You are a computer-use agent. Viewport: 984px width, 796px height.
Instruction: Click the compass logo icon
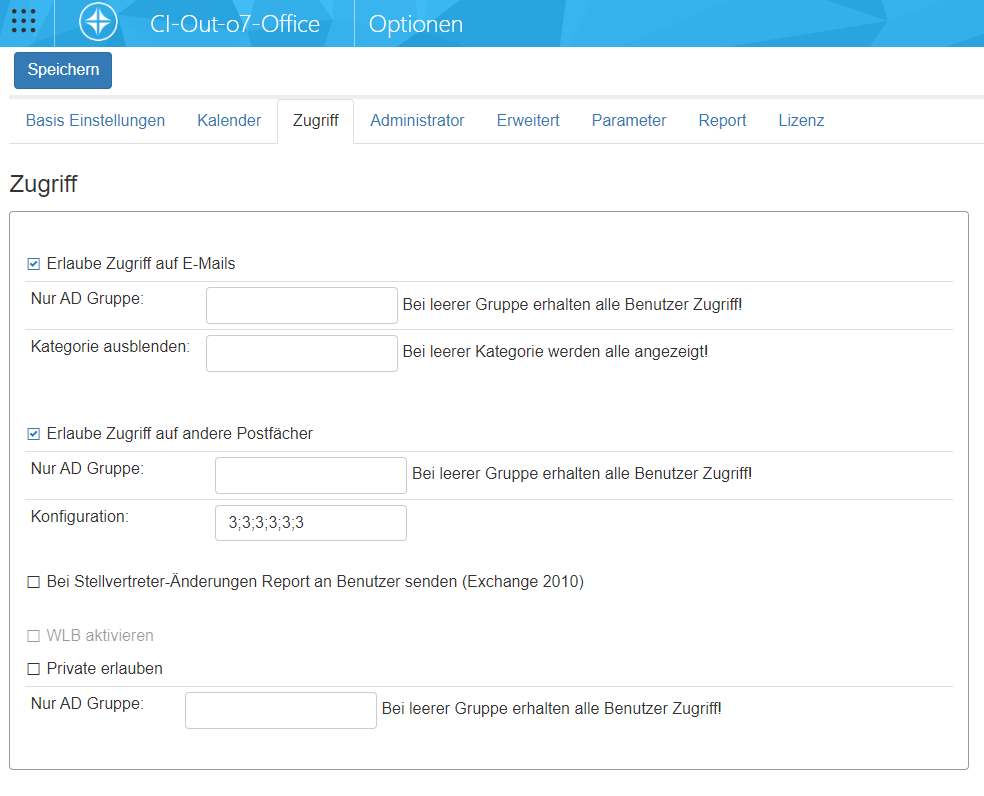click(98, 23)
